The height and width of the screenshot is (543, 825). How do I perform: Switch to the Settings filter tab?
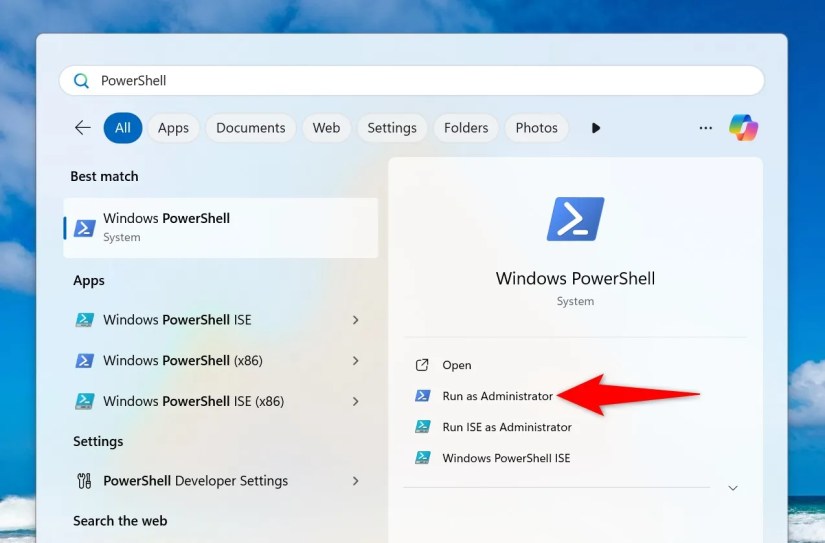coord(392,128)
